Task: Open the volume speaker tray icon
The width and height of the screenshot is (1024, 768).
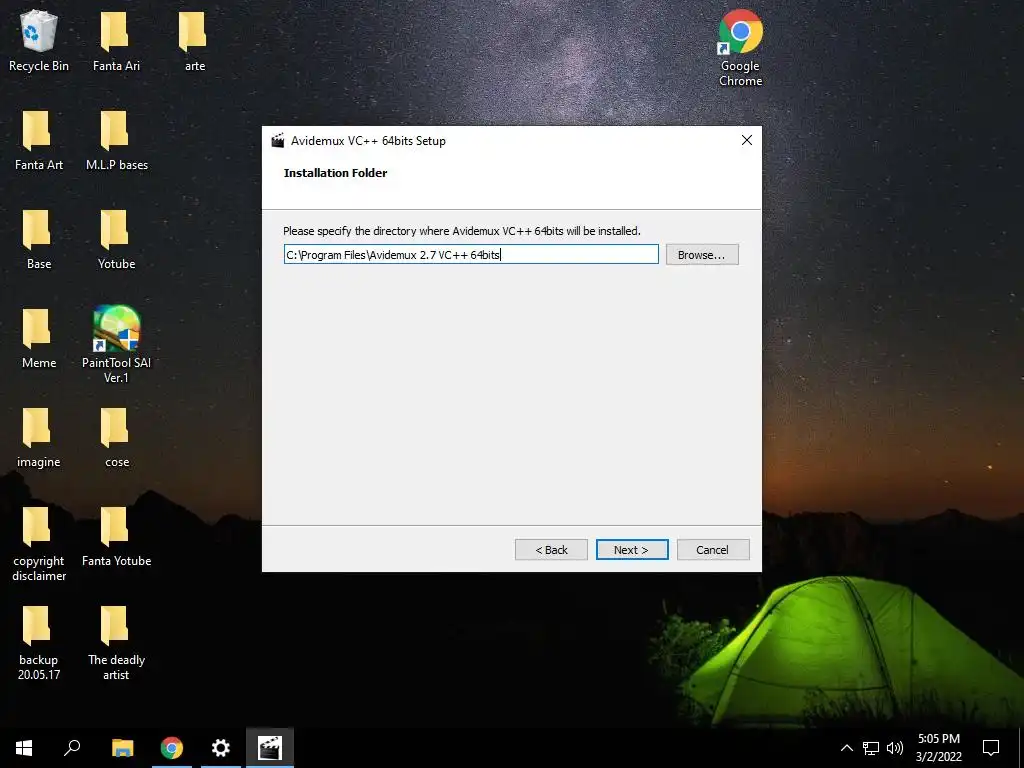Action: 895,748
